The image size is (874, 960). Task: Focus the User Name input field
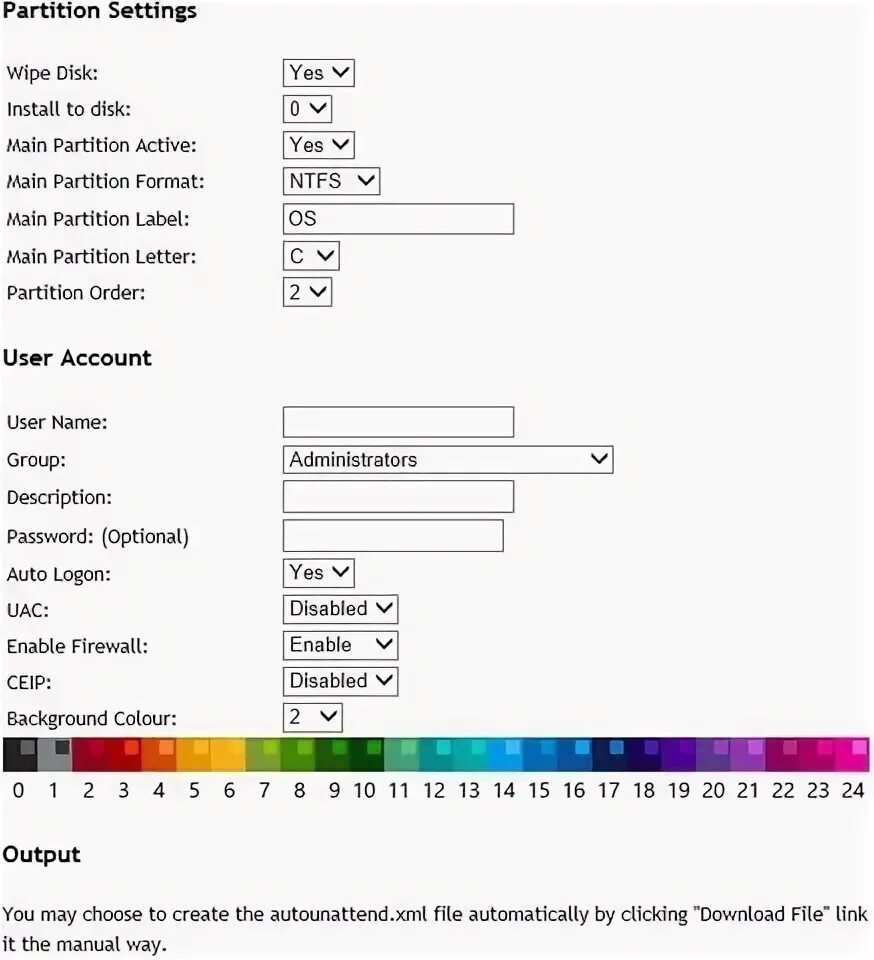[x=398, y=422]
